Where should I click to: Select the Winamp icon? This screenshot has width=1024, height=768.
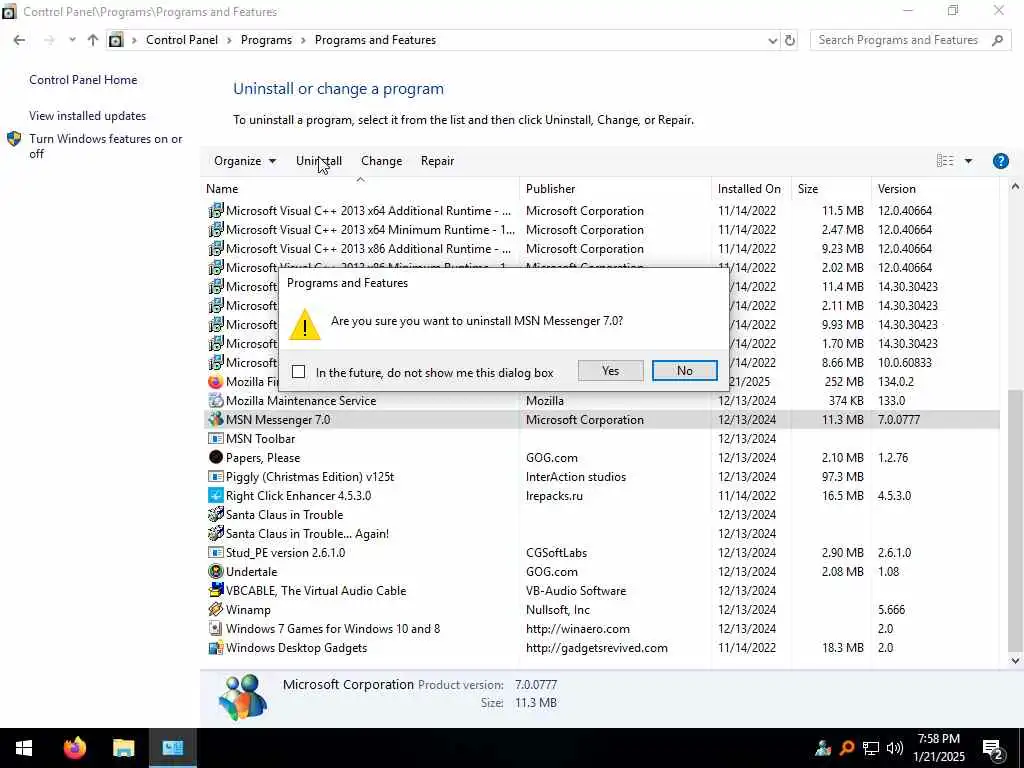coord(216,609)
